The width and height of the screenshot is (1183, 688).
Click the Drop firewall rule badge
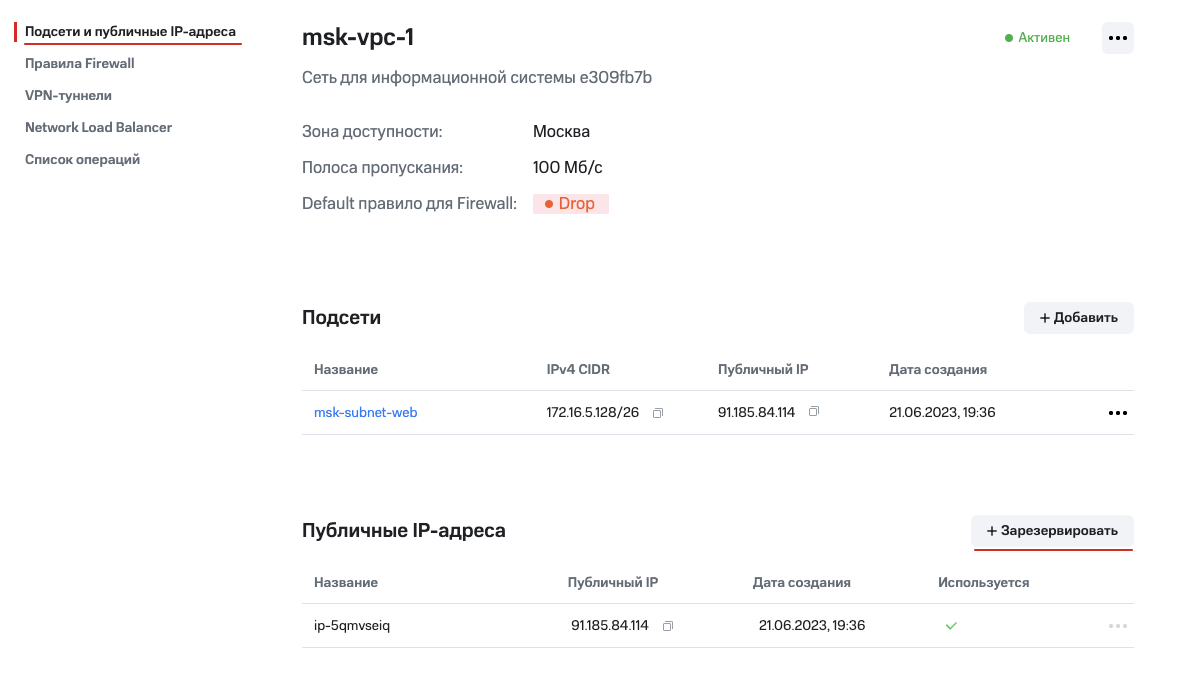(x=571, y=204)
